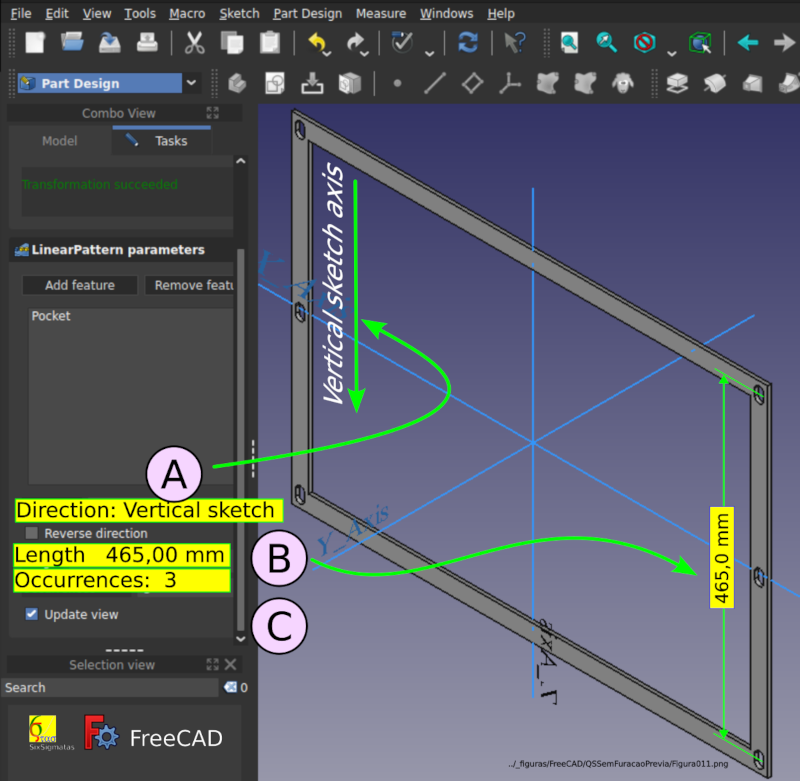800x781 pixels.
Task: Cut selection with scissors icon
Action: [194, 42]
